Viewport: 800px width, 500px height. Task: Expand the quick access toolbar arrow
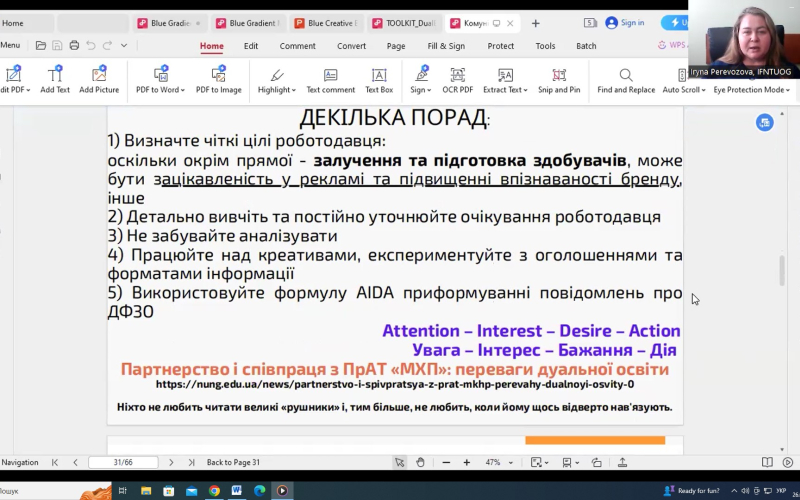point(124,45)
